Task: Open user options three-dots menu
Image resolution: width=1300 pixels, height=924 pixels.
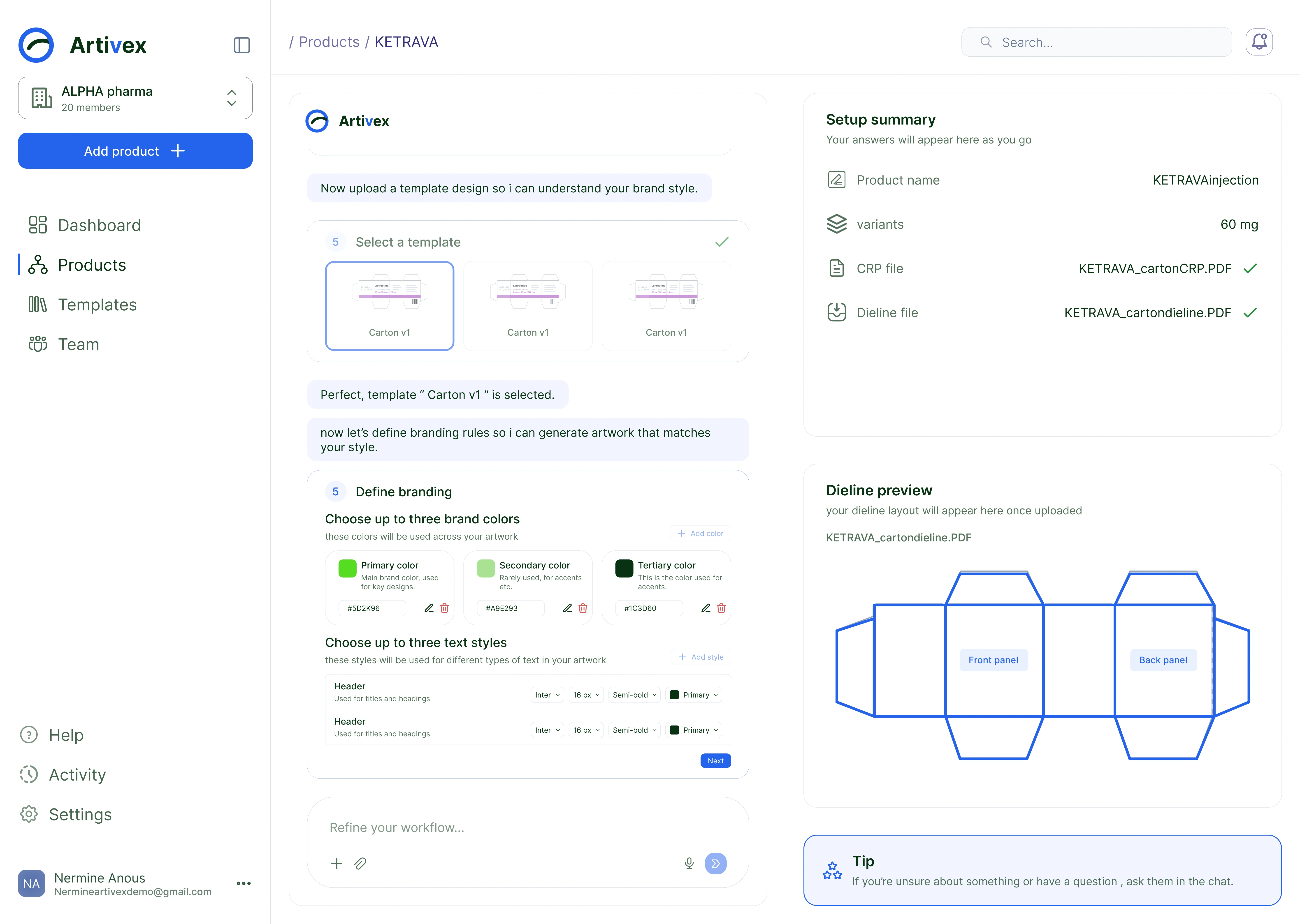Action: pyautogui.click(x=244, y=884)
